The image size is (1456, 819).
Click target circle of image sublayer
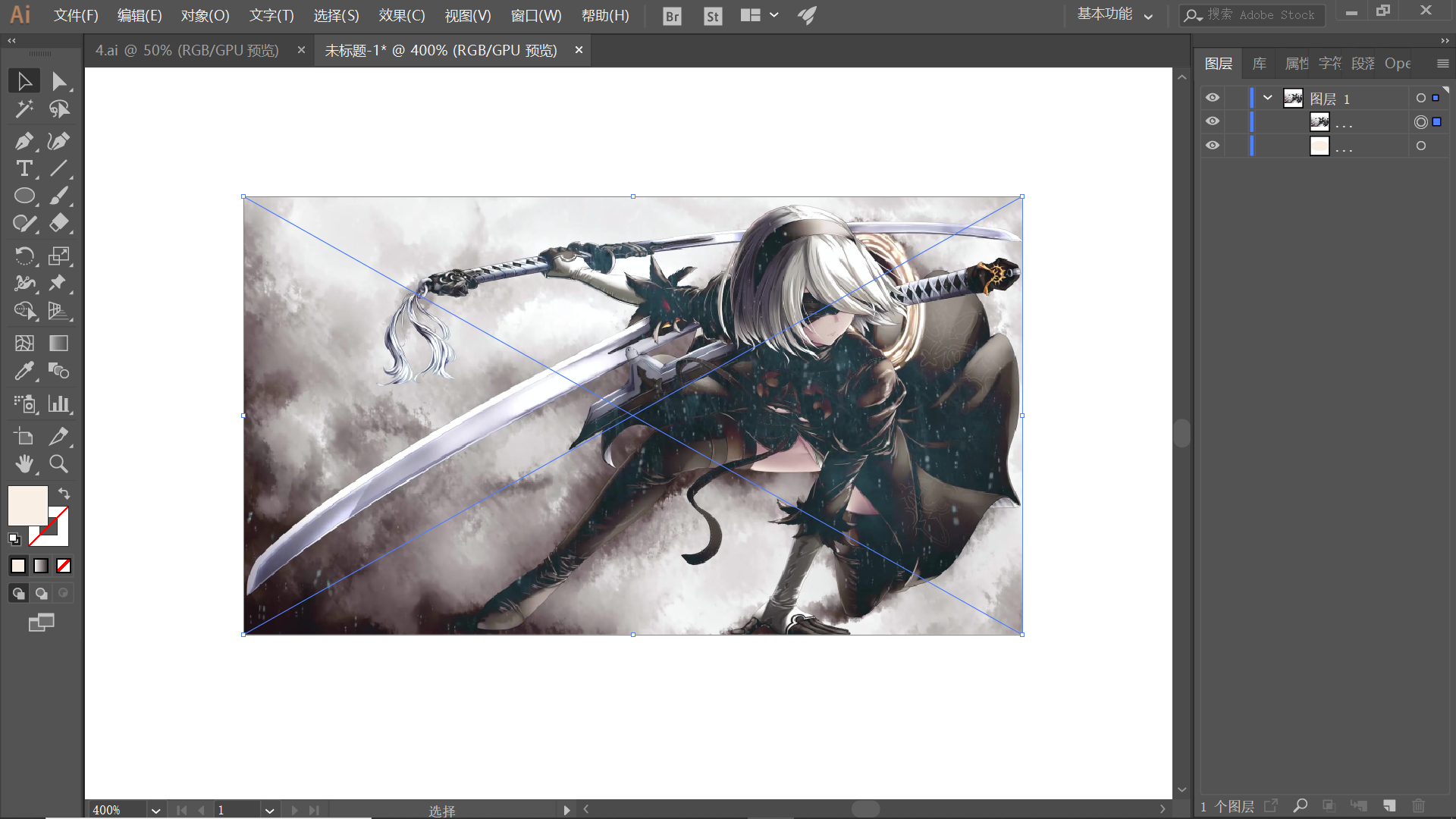pos(1420,122)
